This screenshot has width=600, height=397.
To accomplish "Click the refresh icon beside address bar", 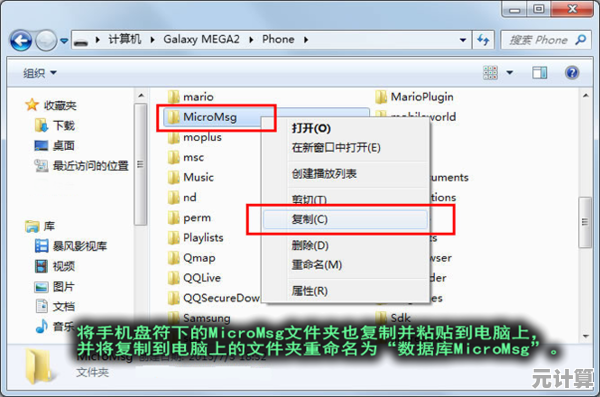I will pyautogui.click(x=483, y=39).
